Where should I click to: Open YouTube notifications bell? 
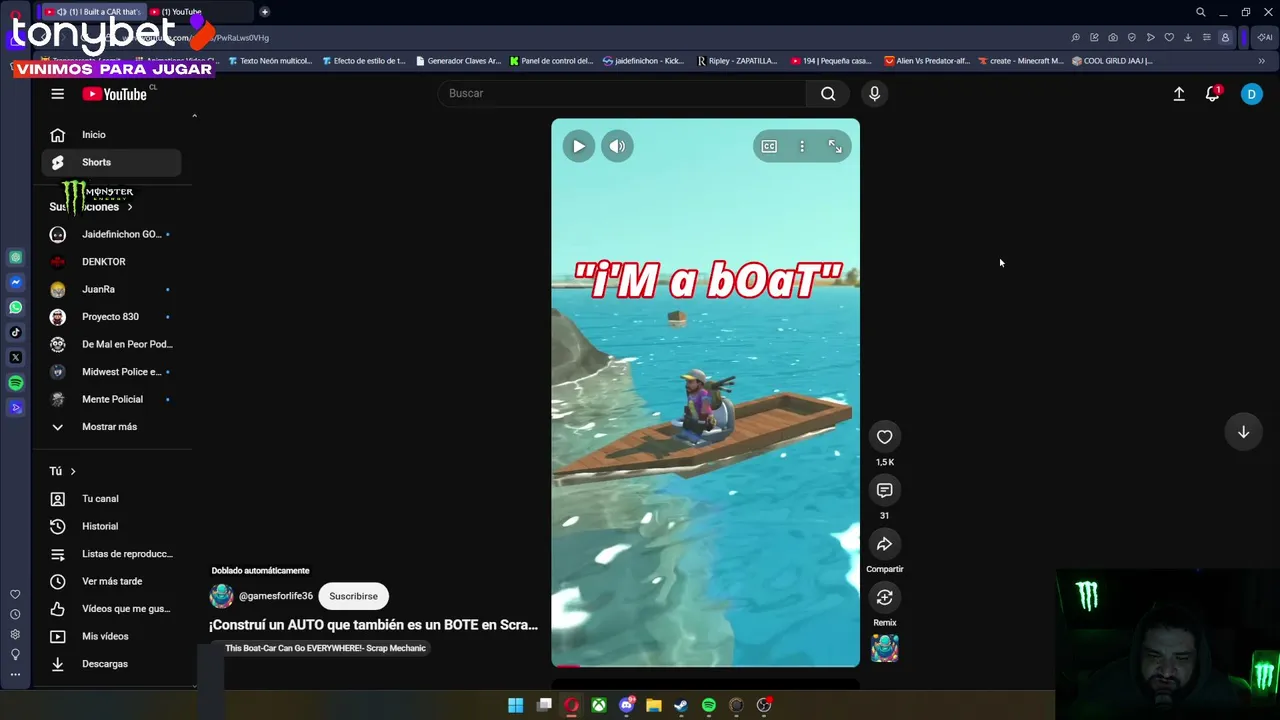click(x=1213, y=94)
